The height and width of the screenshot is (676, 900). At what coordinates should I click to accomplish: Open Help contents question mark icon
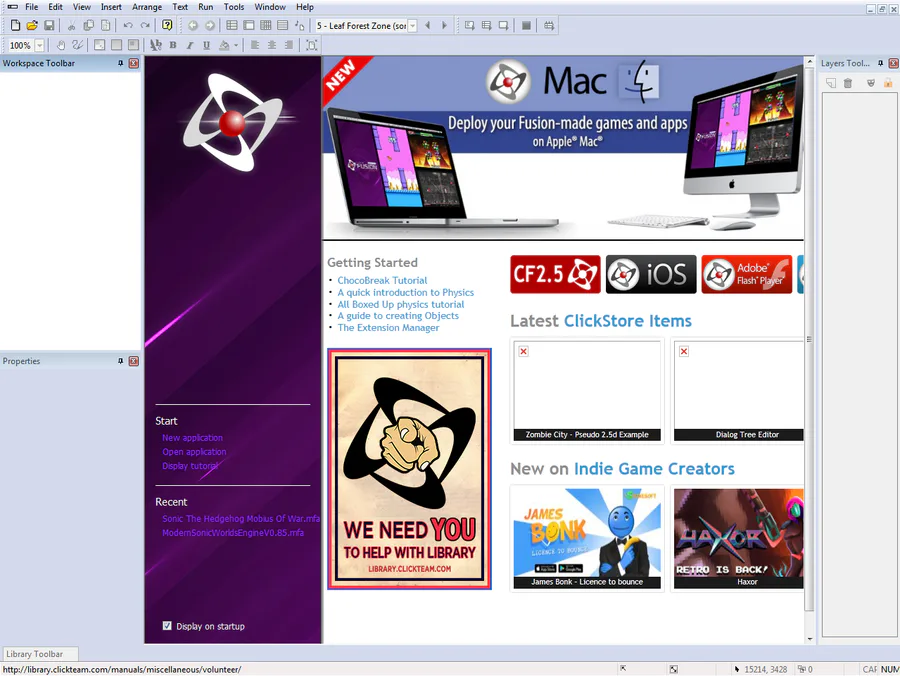[x=167, y=25]
